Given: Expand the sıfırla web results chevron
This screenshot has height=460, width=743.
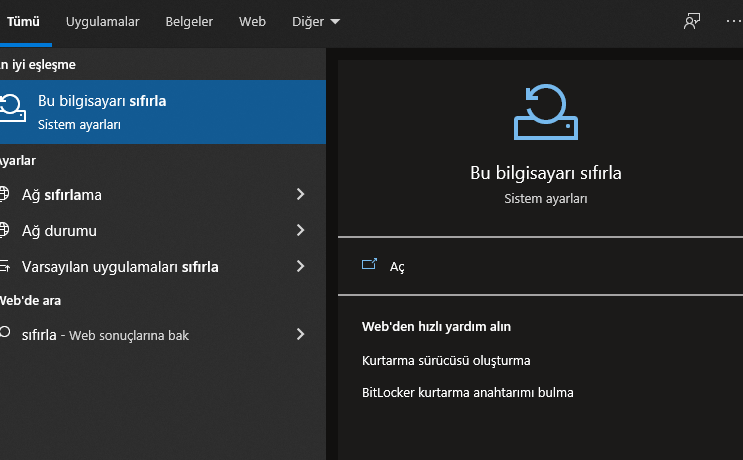Looking at the screenshot, I should tap(300, 335).
